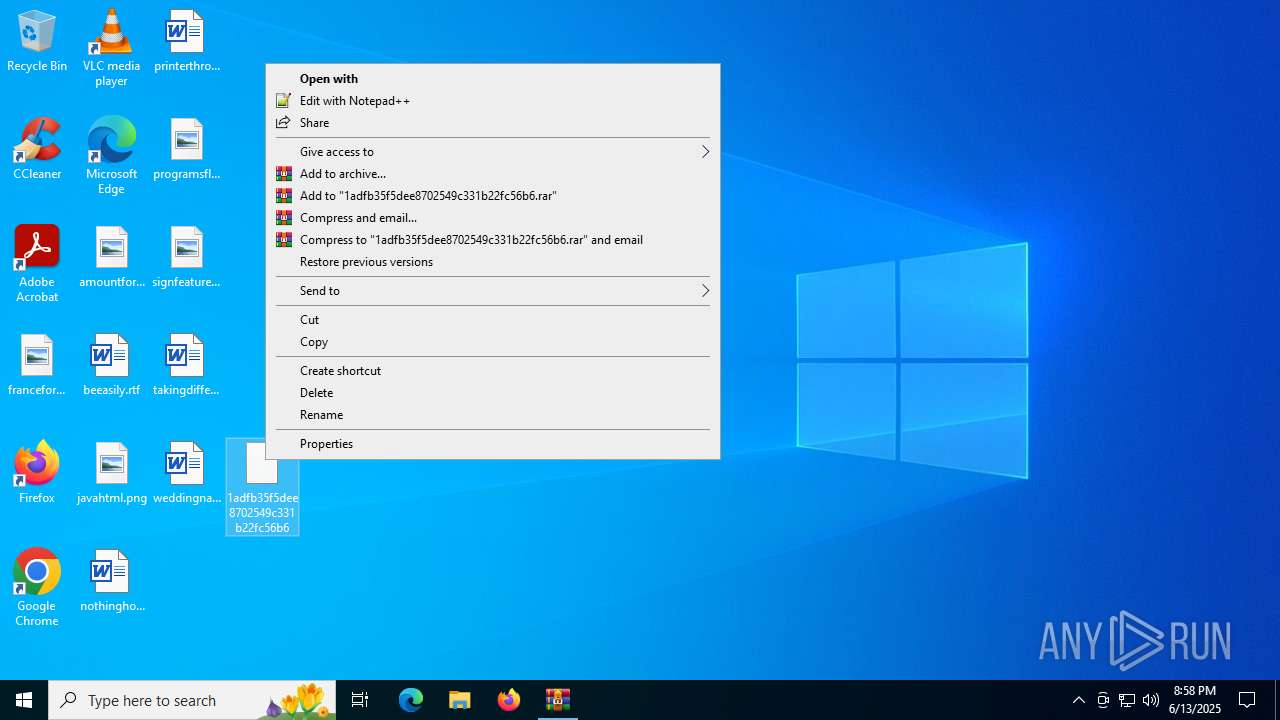Open the Recycle Bin desktop icon
This screenshot has height=720, width=1280.
pyautogui.click(x=37, y=42)
